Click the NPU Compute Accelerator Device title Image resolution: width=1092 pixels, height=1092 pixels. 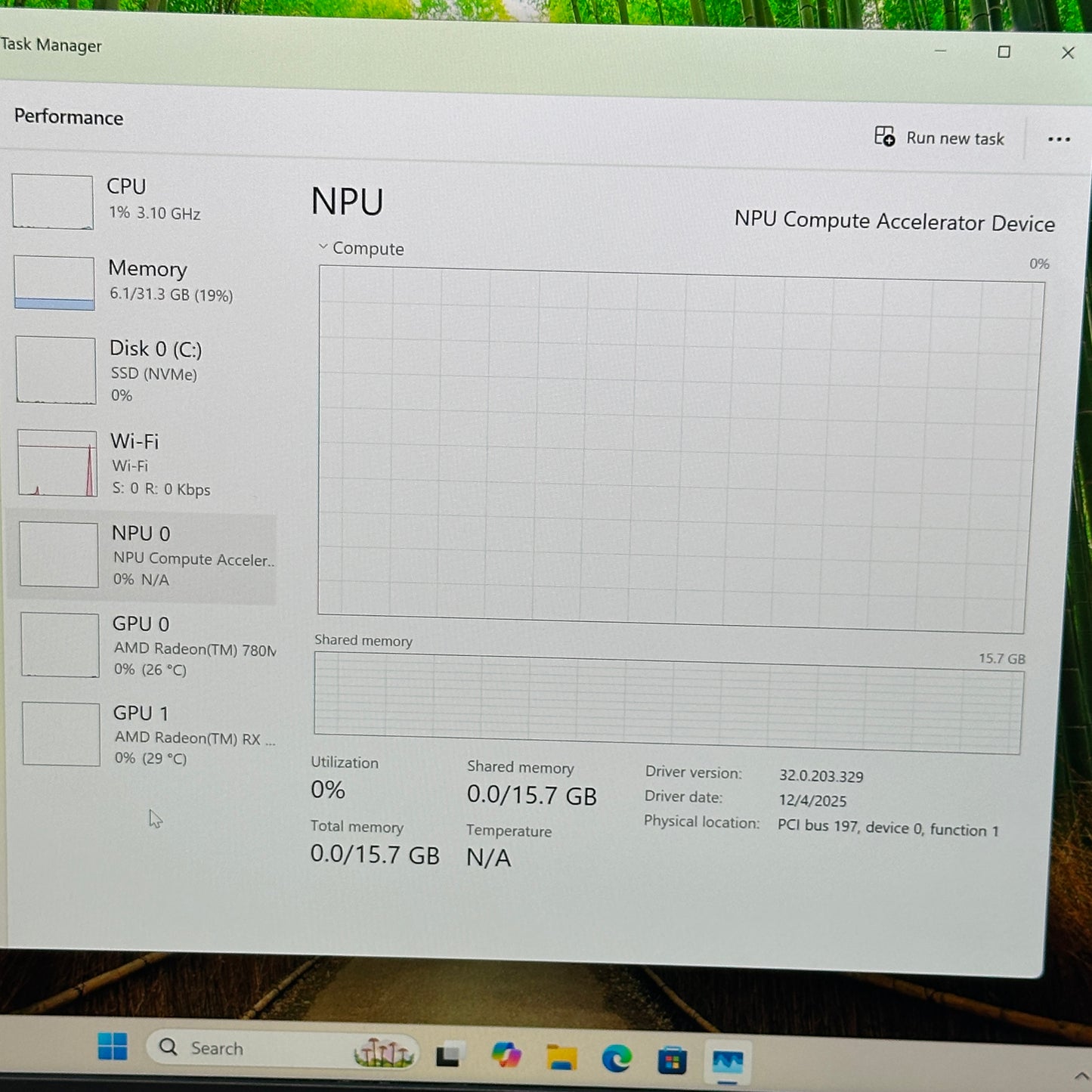tap(895, 221)
